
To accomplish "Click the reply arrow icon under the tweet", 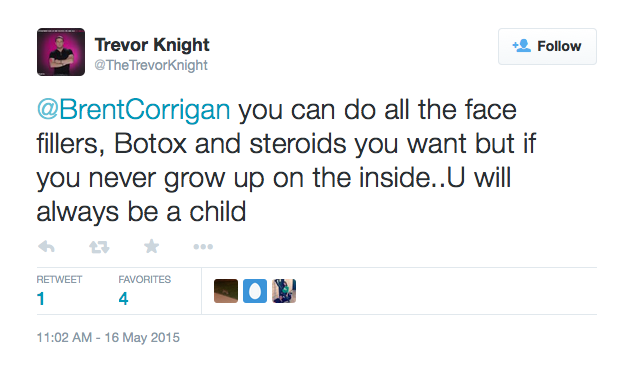I will [x=46, y=247].
